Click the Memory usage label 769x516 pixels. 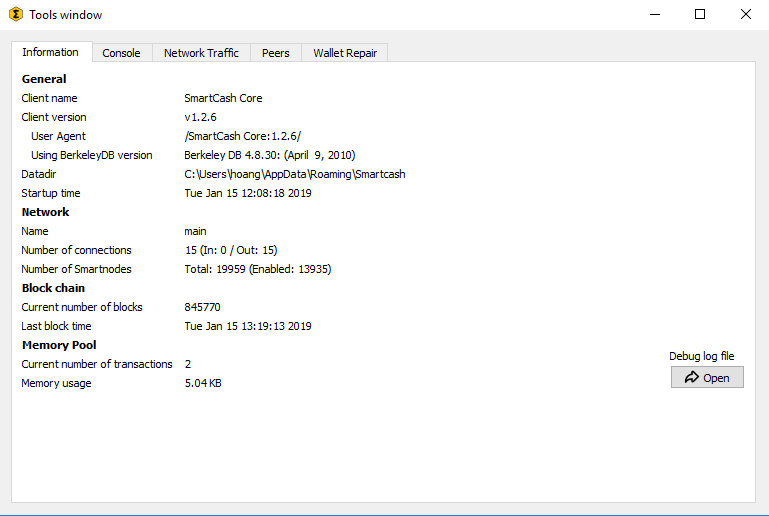56,383
